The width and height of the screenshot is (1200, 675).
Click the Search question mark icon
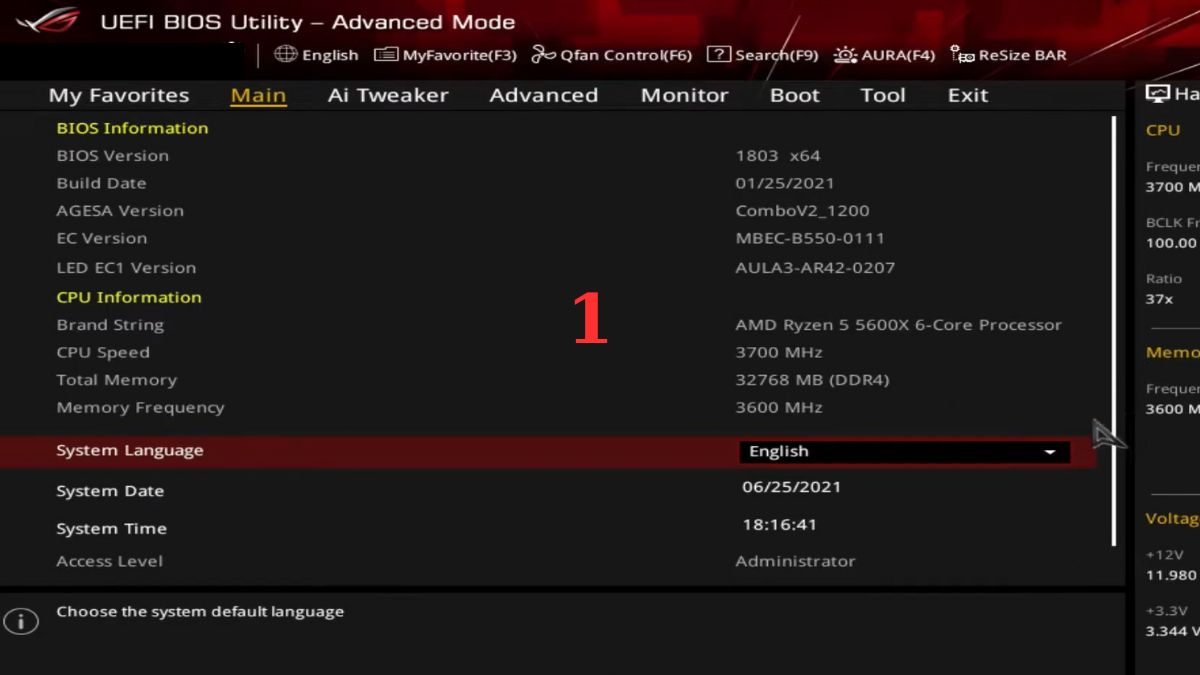[718, 55]
